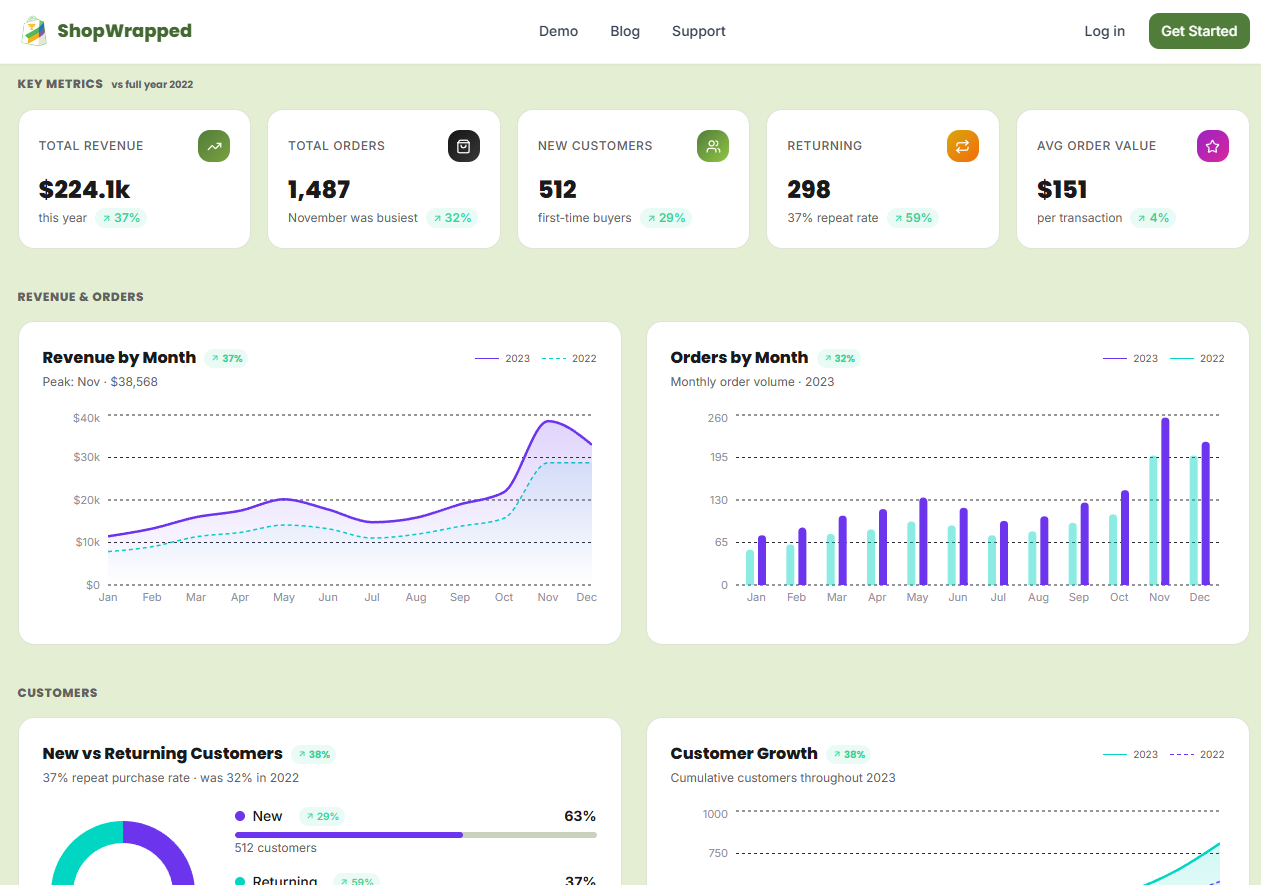Click the 1,487 total orders value
The height and width of the screenshot is (885, 1261).
pyautogui.click(x=319, y=189)
